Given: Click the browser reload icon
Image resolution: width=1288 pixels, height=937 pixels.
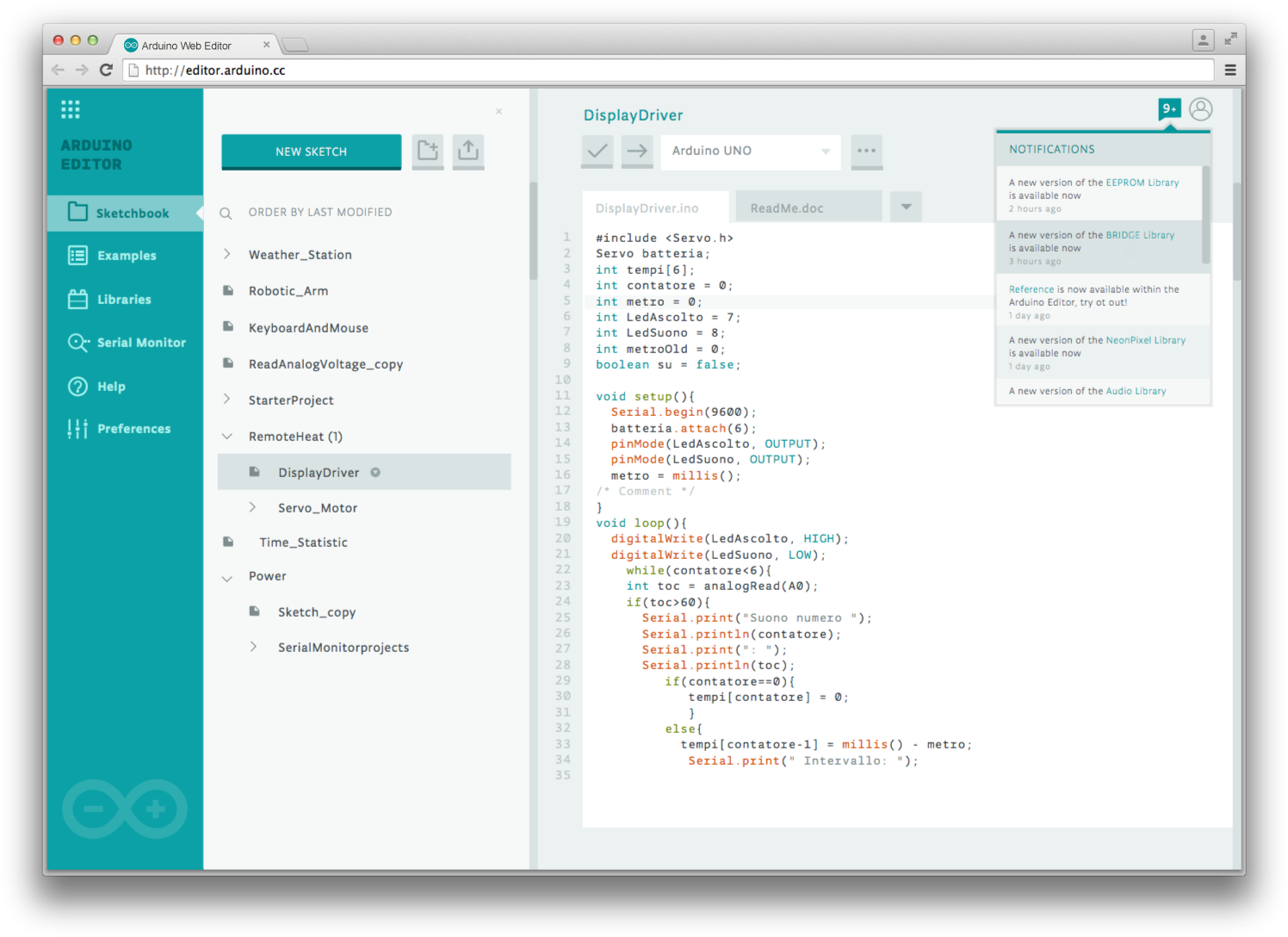Looking at the screenshot, I should (106, 70).
